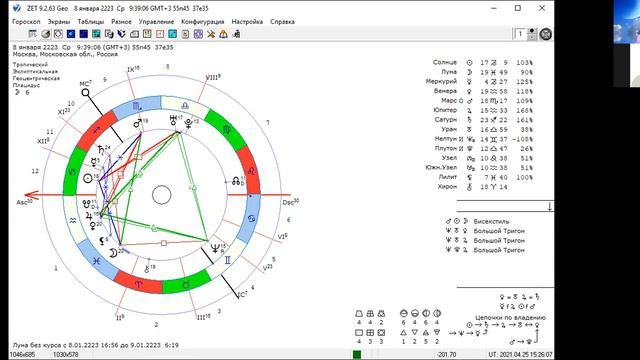Click the orange triangle toolbar icon

(223, 34)
